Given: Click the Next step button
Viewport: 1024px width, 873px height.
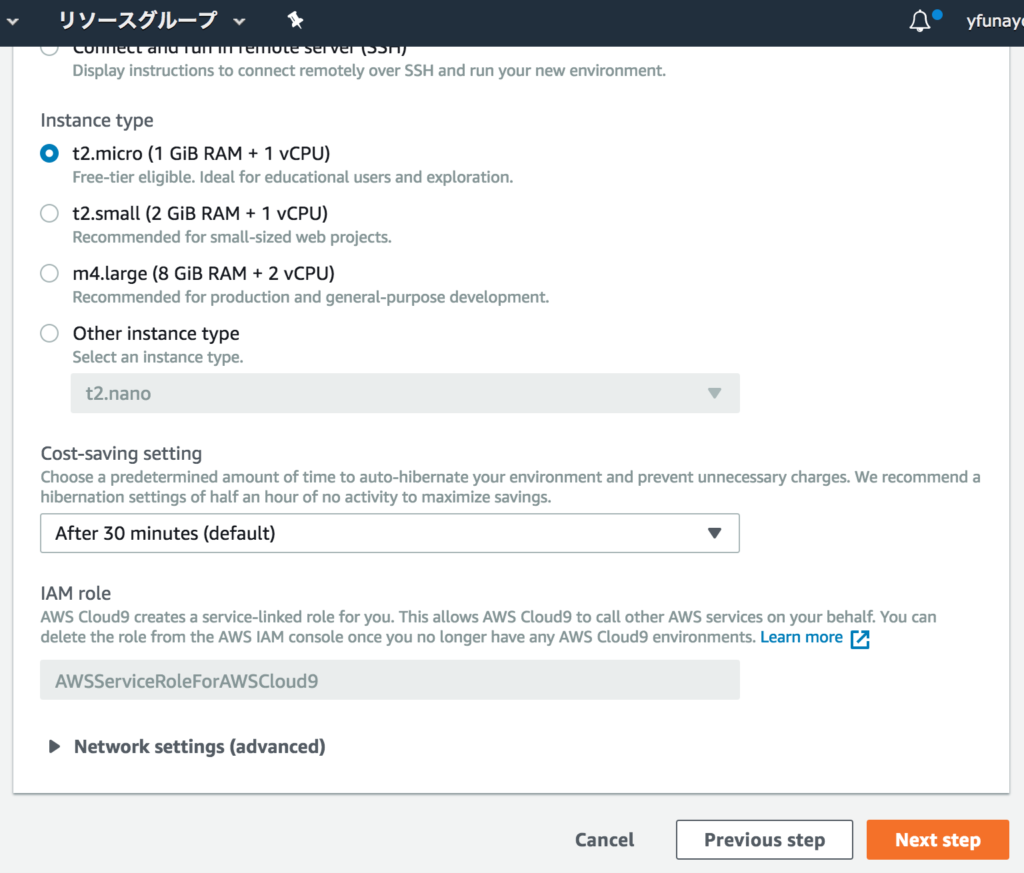Looking at the screenshot, I should pyautogui.click(x=937, y=839).
